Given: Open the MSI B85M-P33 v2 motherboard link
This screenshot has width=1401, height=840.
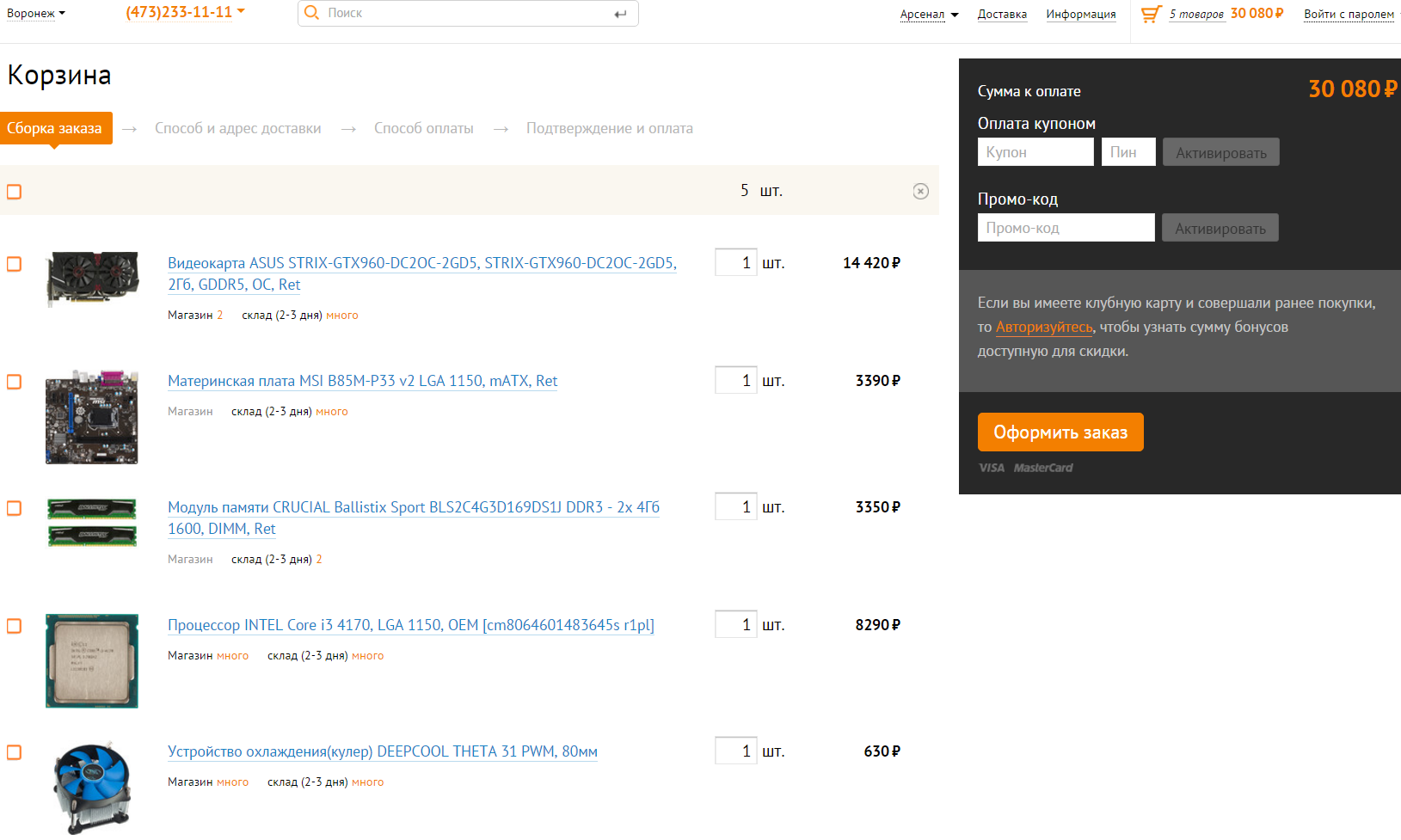Looking at the screenshot, I should coord(362,381).
